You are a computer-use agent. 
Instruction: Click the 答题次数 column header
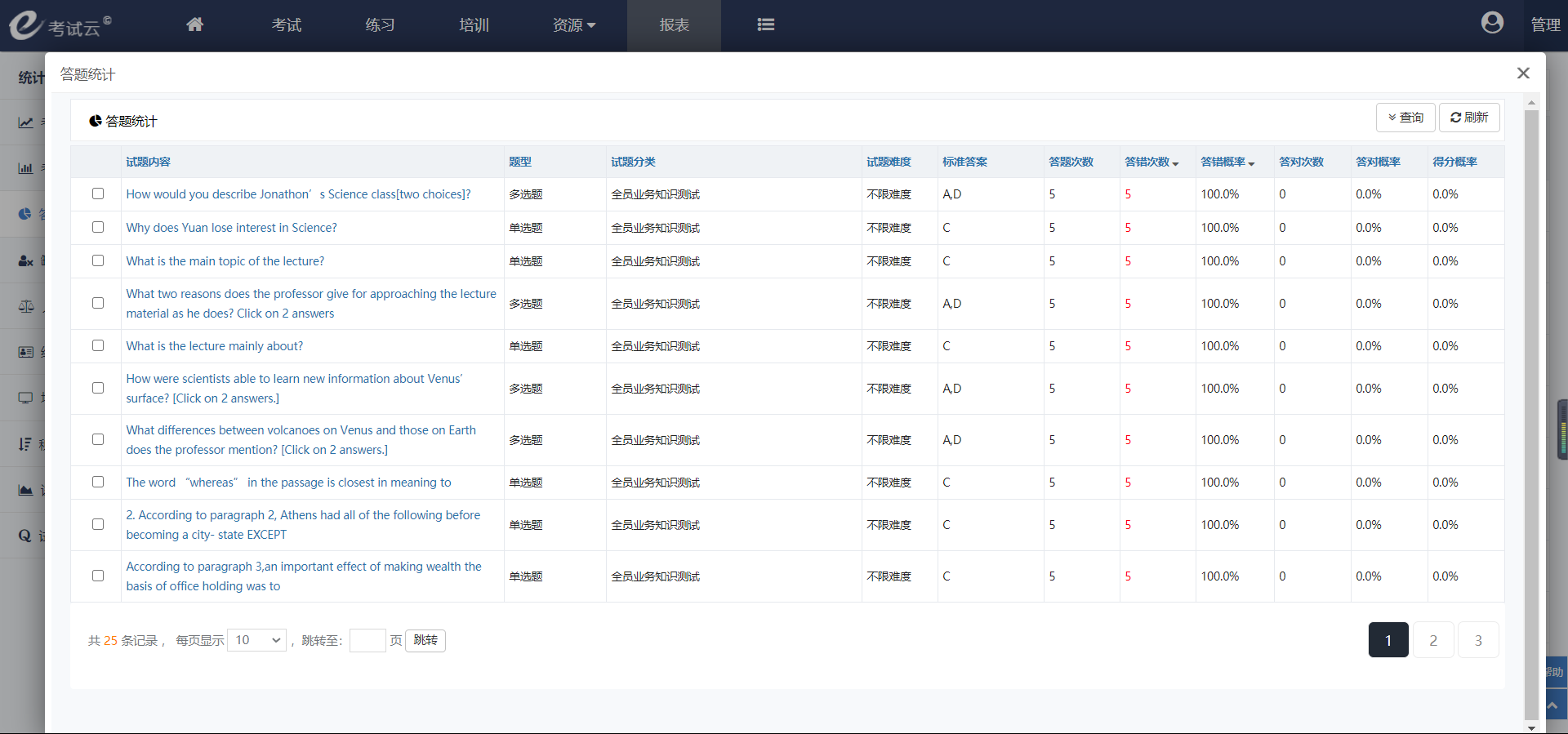pyautogui.click(x=1071, y=162)
